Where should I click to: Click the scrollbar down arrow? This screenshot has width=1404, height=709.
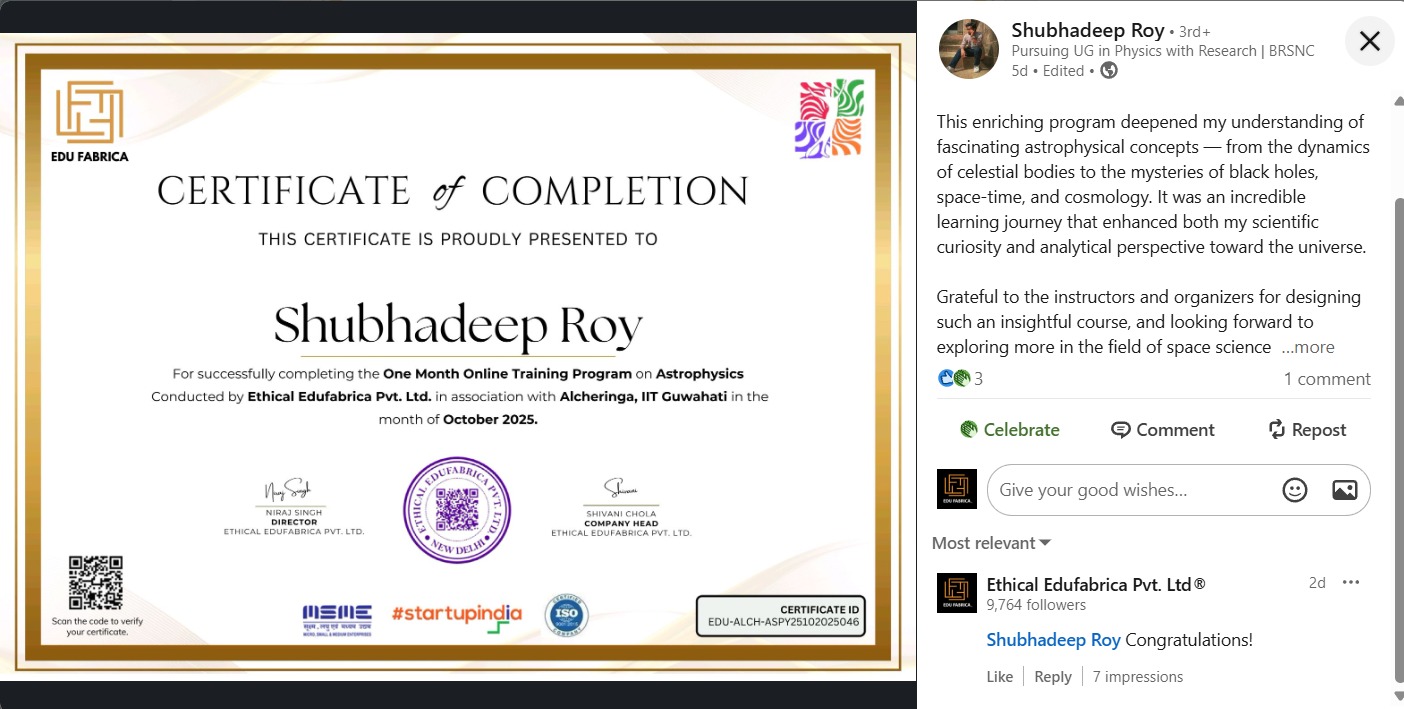point(1398,696)
